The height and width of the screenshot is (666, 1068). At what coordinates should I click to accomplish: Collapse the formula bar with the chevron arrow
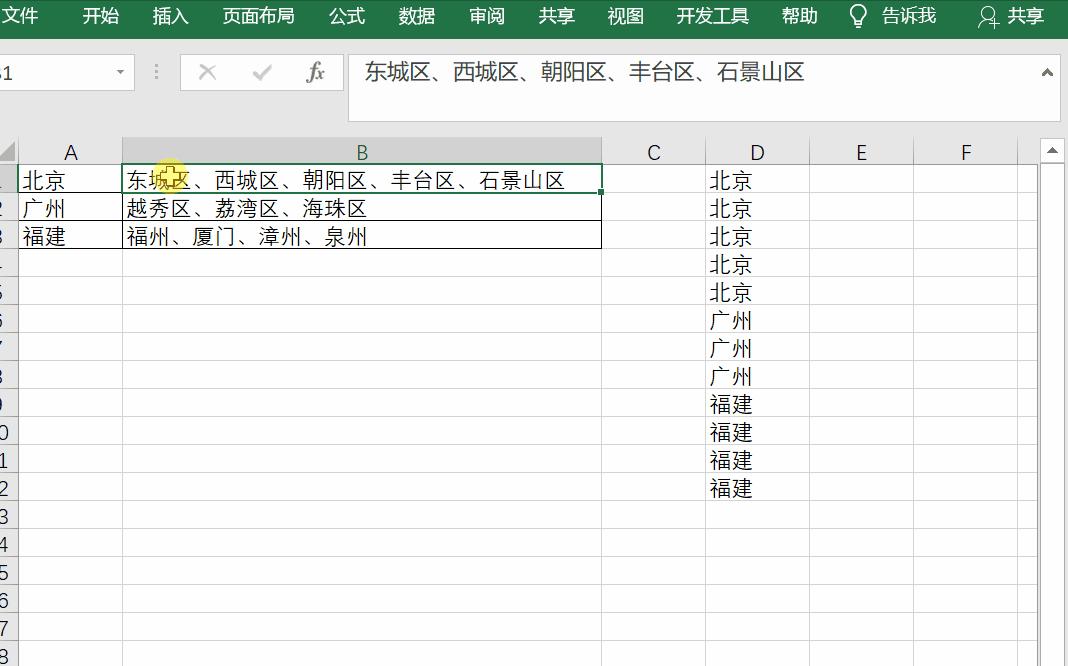click(x=1049, y=72)
